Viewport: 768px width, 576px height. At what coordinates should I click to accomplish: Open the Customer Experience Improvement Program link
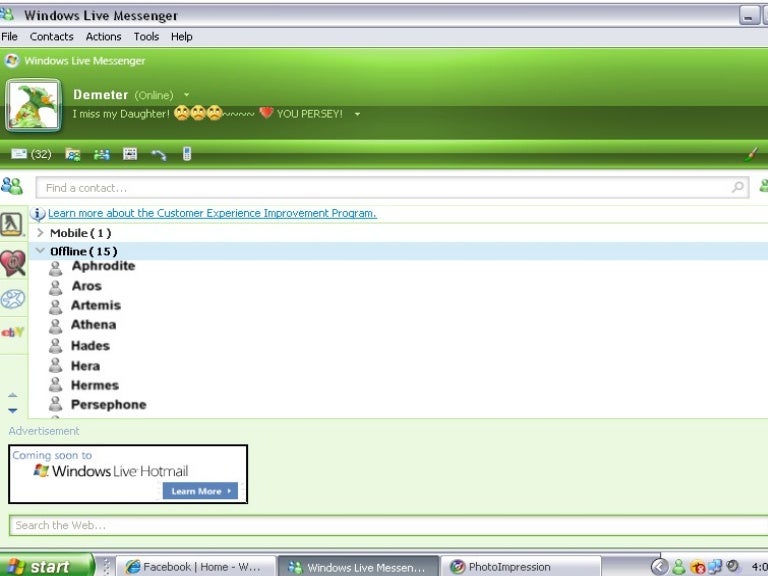(x=212, y=213)
